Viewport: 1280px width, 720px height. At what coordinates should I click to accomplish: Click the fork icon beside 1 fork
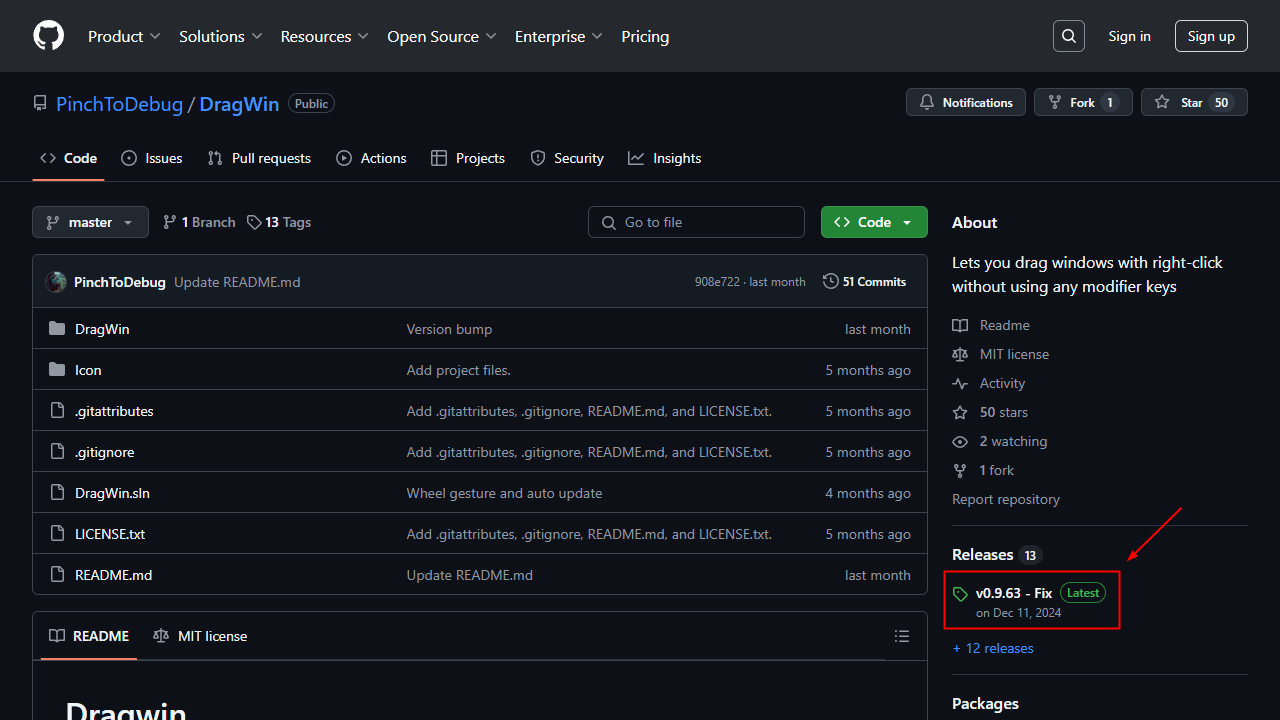coord(960,470)
